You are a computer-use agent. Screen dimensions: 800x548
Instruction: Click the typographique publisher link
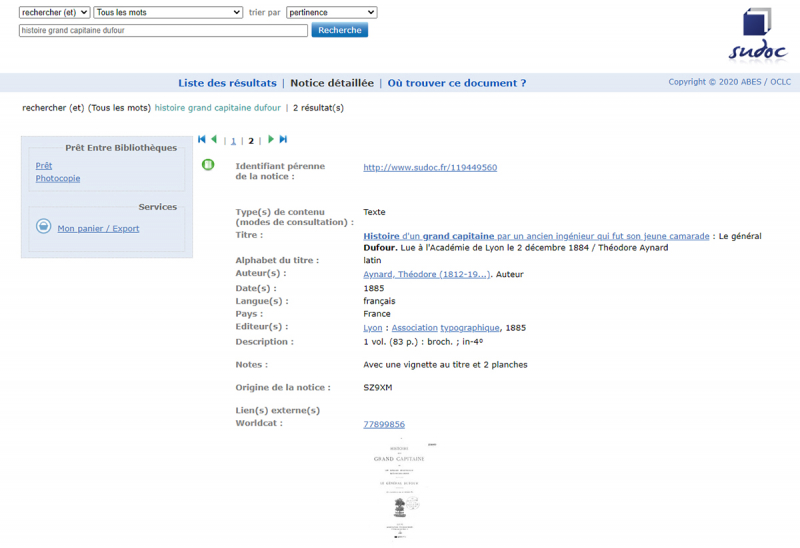pos(470,328)
